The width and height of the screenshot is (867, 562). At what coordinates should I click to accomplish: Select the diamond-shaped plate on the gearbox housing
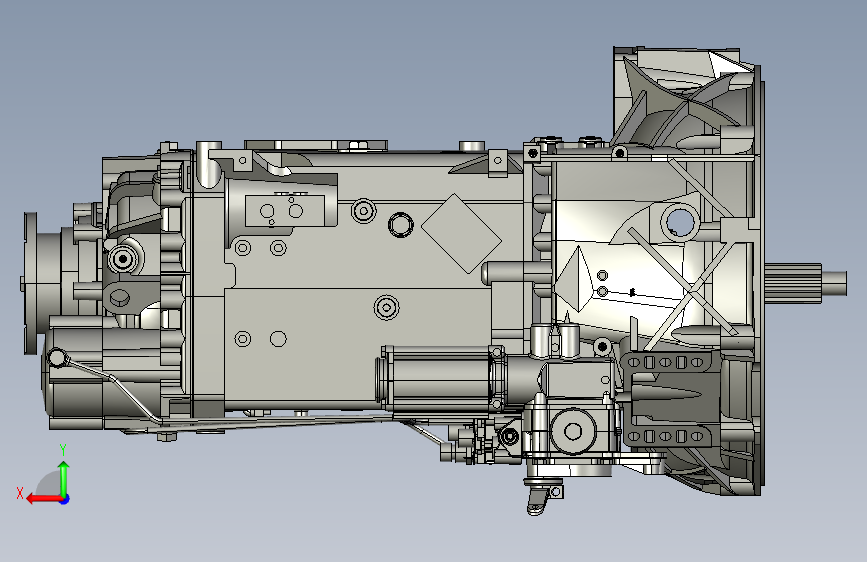tap(461, 233)
